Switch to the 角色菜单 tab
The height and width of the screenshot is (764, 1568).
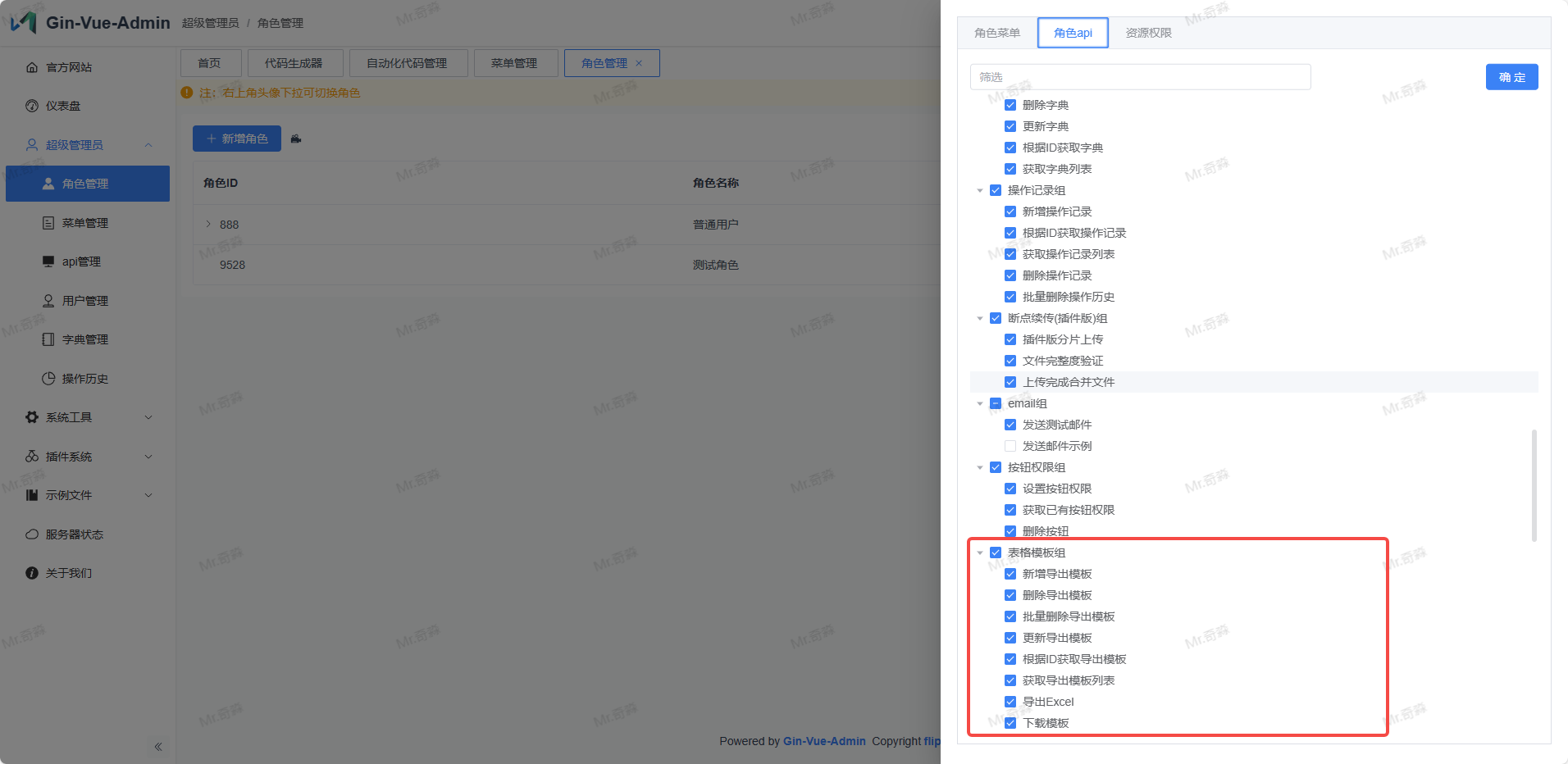(997, 33)
